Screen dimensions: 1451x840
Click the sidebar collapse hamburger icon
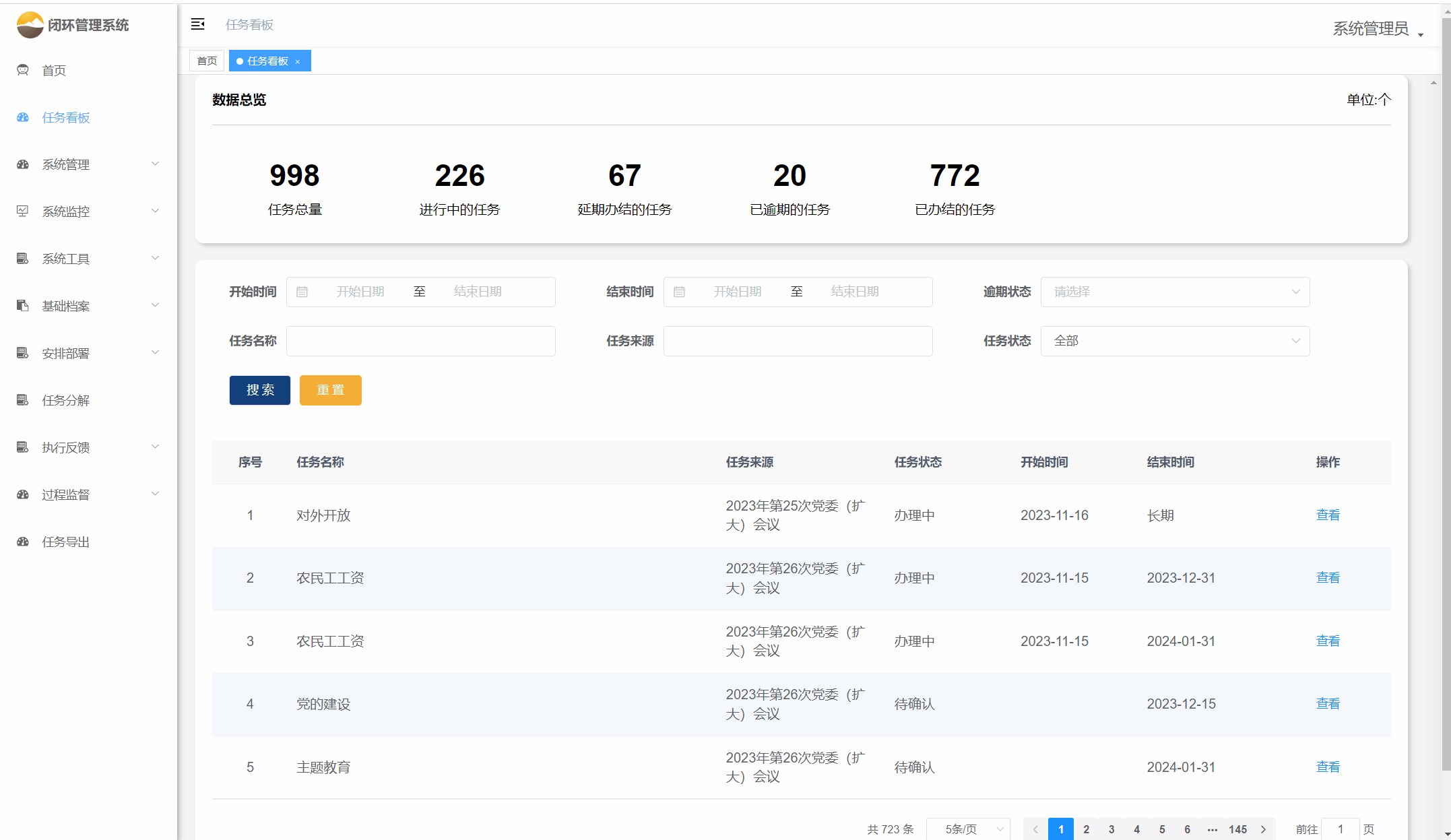[x=197, y=25]
